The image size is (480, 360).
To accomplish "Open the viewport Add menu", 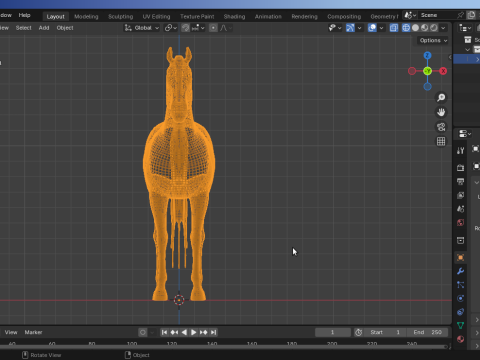I will [x=44, y=28].
